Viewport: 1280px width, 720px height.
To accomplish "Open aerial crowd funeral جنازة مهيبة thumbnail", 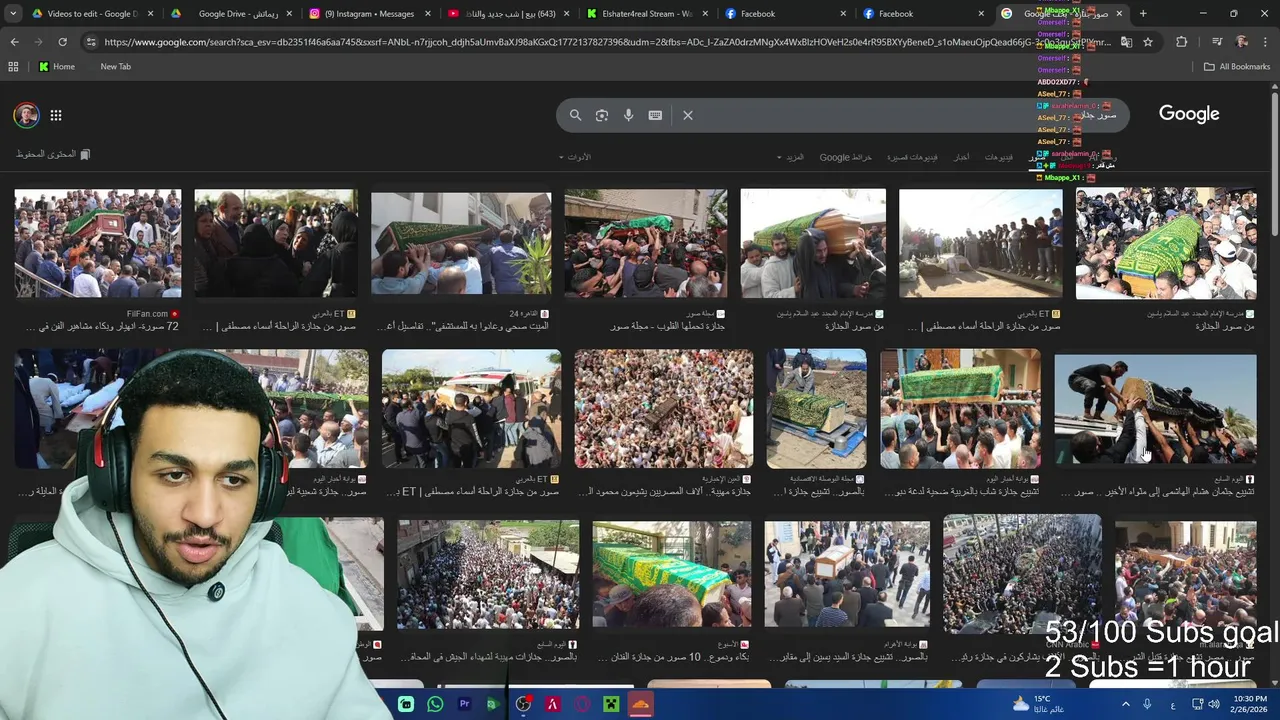I will coord(664,408).
